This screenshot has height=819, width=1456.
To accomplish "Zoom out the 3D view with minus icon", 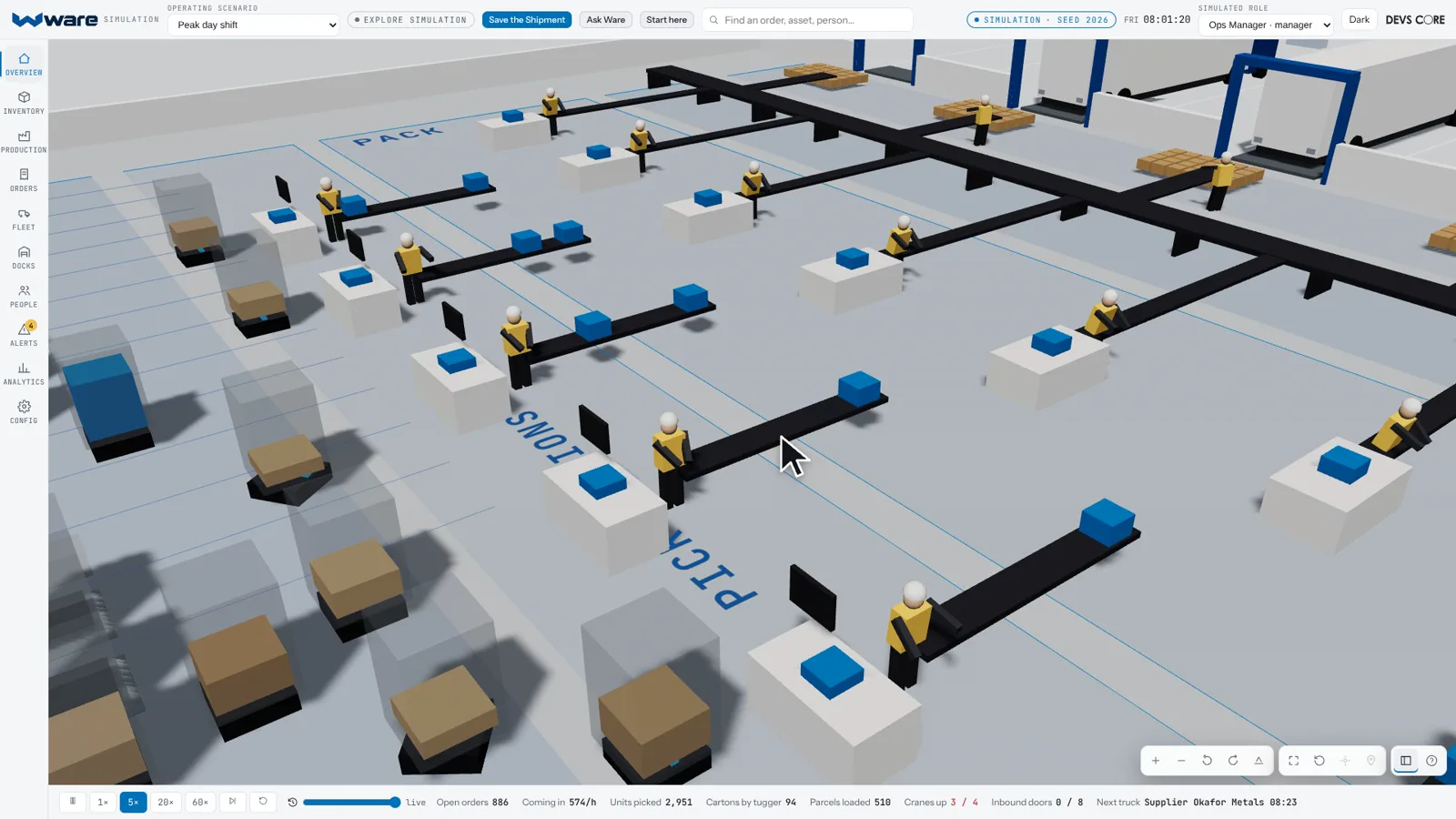I will point(1181,761).
